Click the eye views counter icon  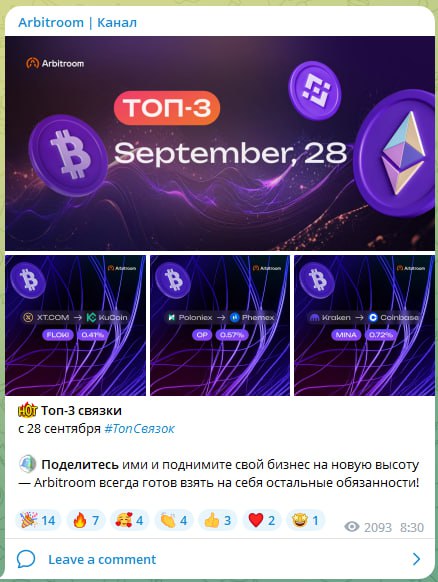352,527
